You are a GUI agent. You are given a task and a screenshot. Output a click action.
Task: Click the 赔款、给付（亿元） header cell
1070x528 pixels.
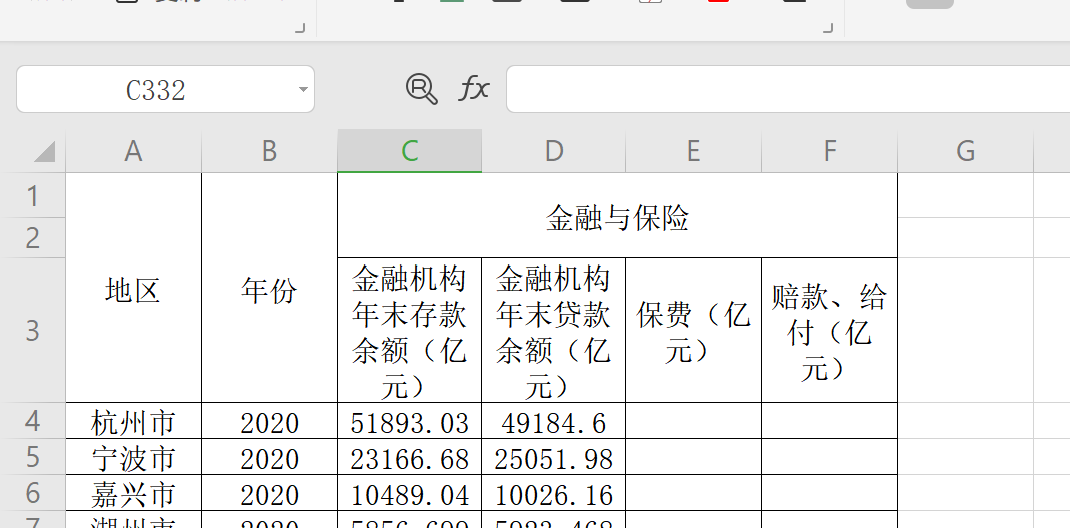pyautogui.click(x=829, y=330)
